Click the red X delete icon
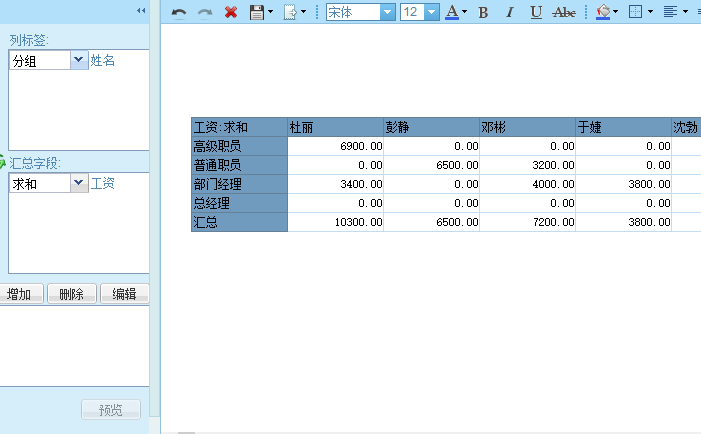Image resolution: width=701 pixels, height=434 pixels. click(x=231, y=12)
